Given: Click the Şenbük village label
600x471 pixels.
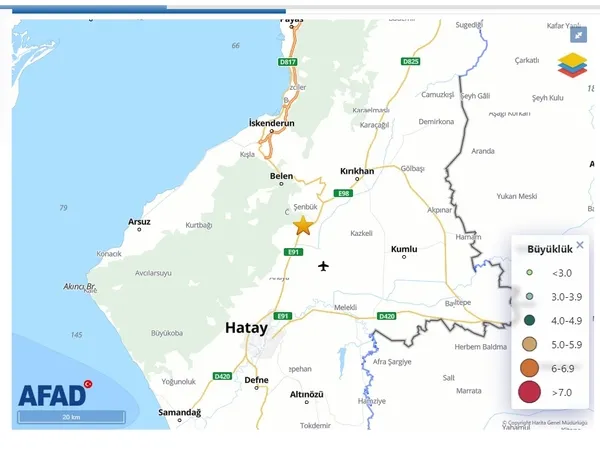Looking at the screenshot, I should pos(305,207).
